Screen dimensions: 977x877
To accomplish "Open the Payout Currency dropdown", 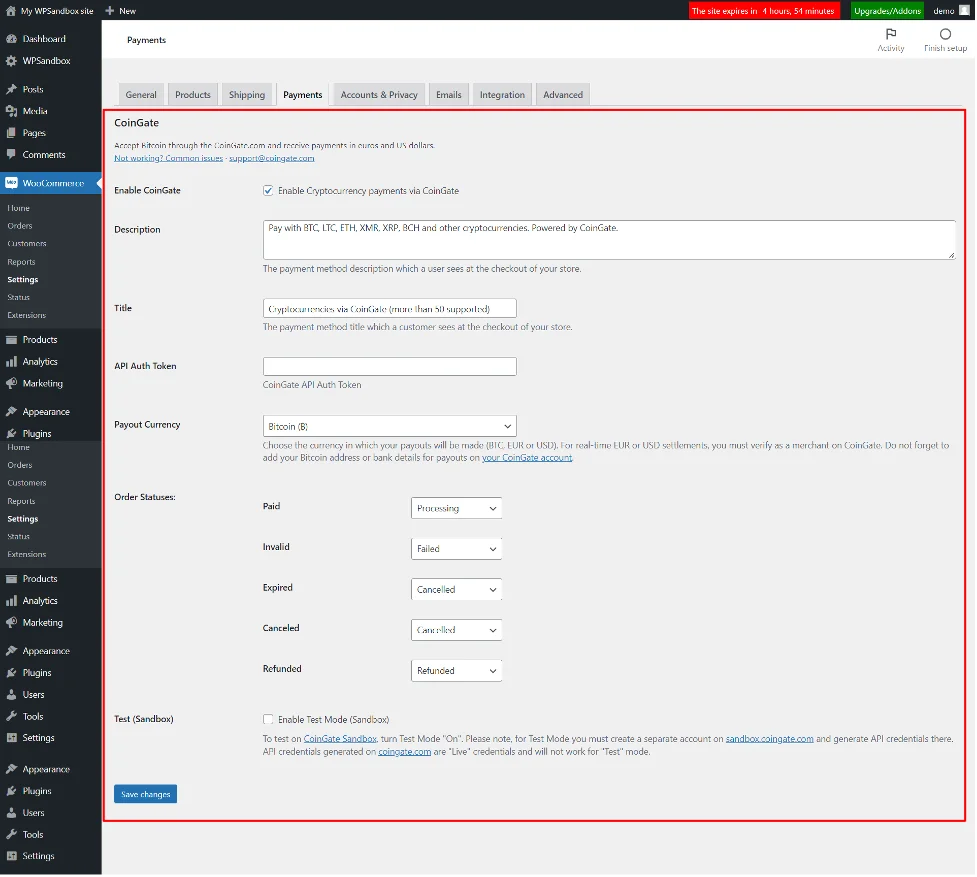I will pyautogui.click(x=390, y=427).
